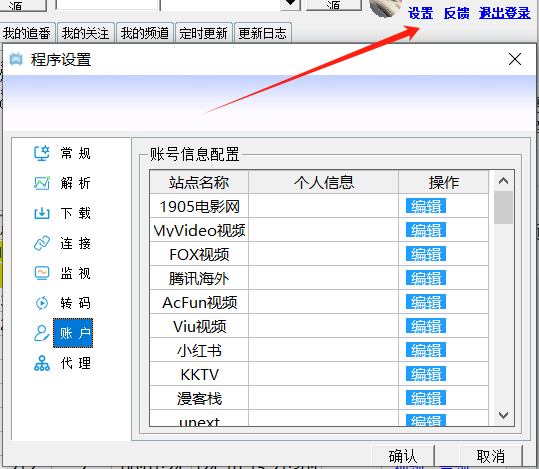539x469 pixels.
Task: Click the Viu视频 site name cell
Action: (x=199, y=326)
